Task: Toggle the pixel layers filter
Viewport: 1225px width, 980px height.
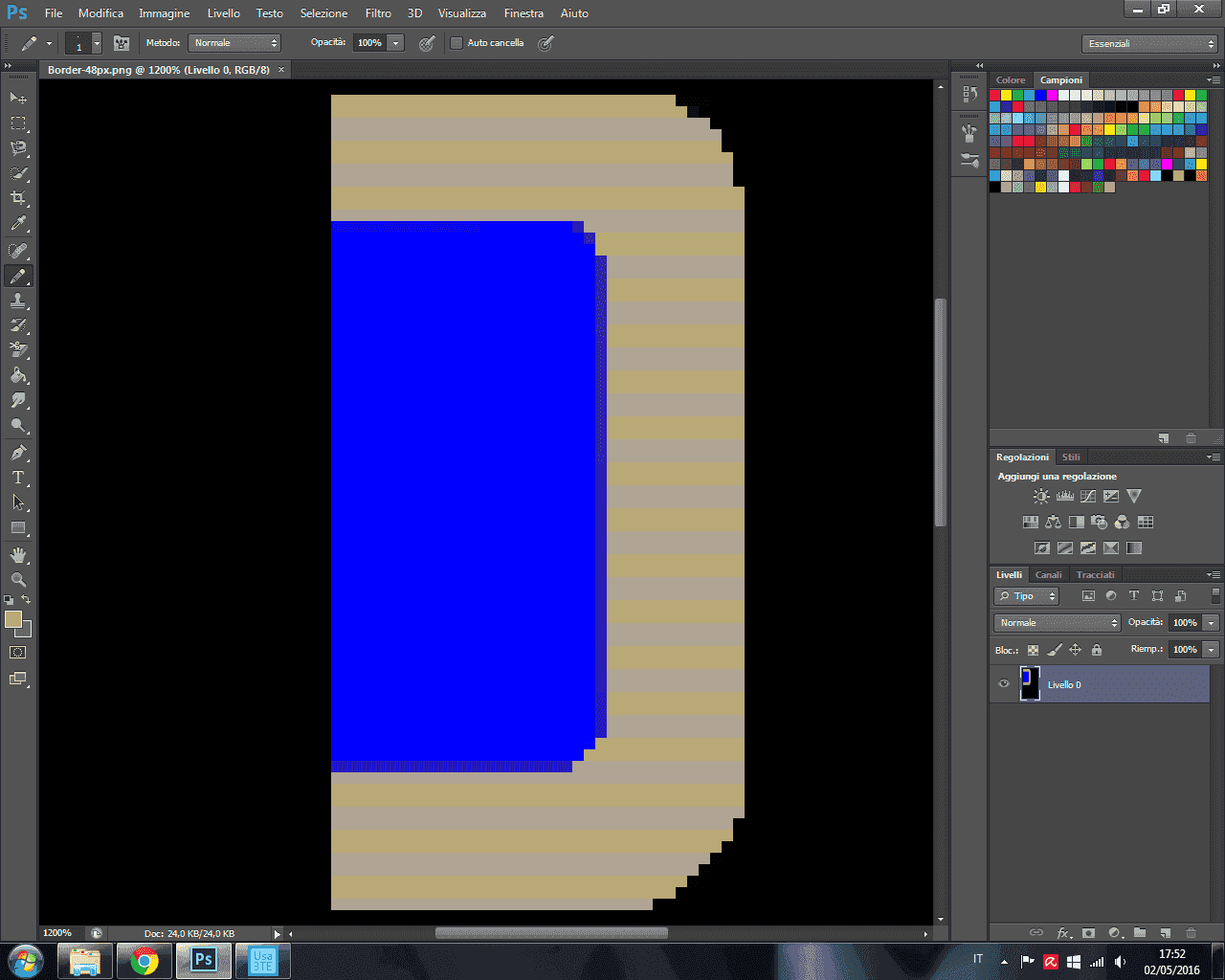Action: pyautogui.click(x=1088, y=596)
